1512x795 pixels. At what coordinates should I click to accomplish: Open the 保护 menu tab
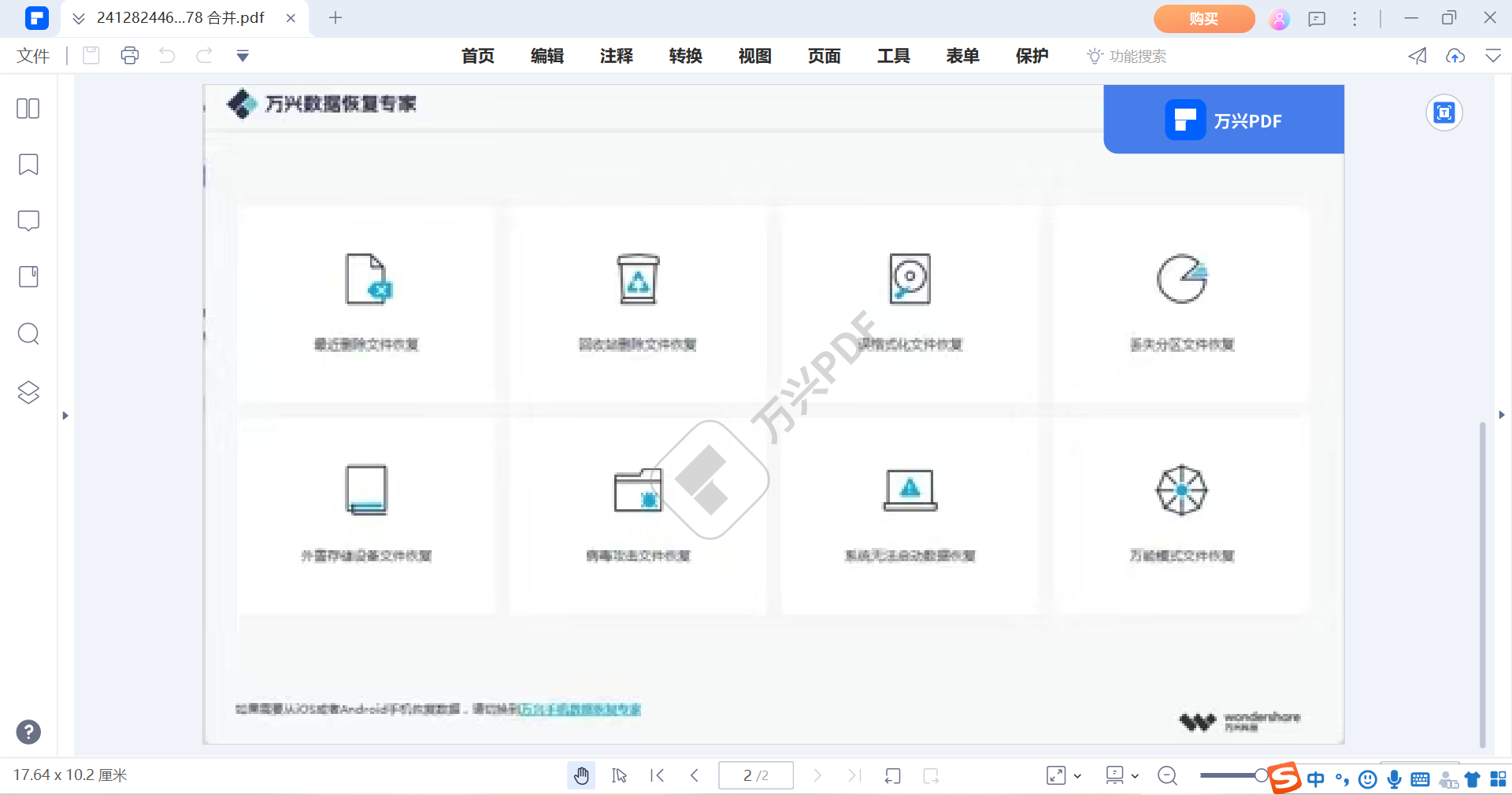pyautogui.click(x=1032, y=56)
